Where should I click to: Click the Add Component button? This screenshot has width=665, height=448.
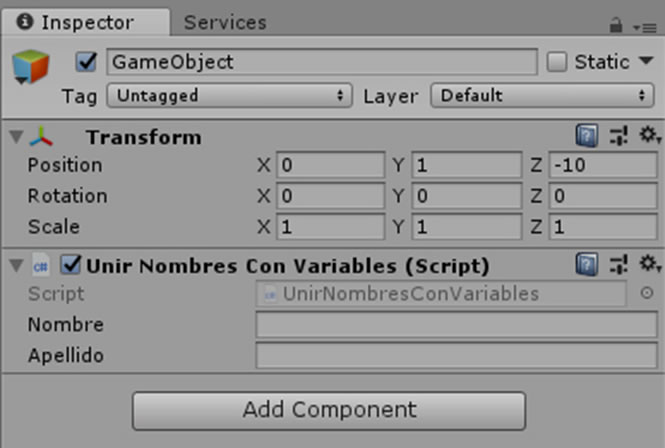[329, 411]
